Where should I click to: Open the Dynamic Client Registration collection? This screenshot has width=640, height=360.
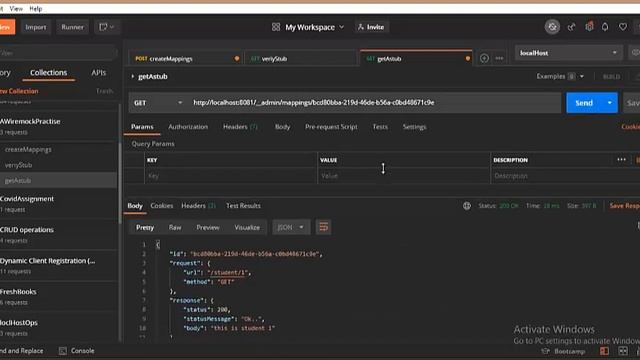tap(58, 265)
